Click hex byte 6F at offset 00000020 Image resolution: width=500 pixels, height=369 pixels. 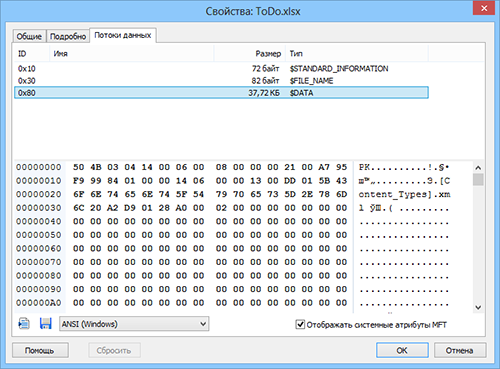tap(79, 194)
